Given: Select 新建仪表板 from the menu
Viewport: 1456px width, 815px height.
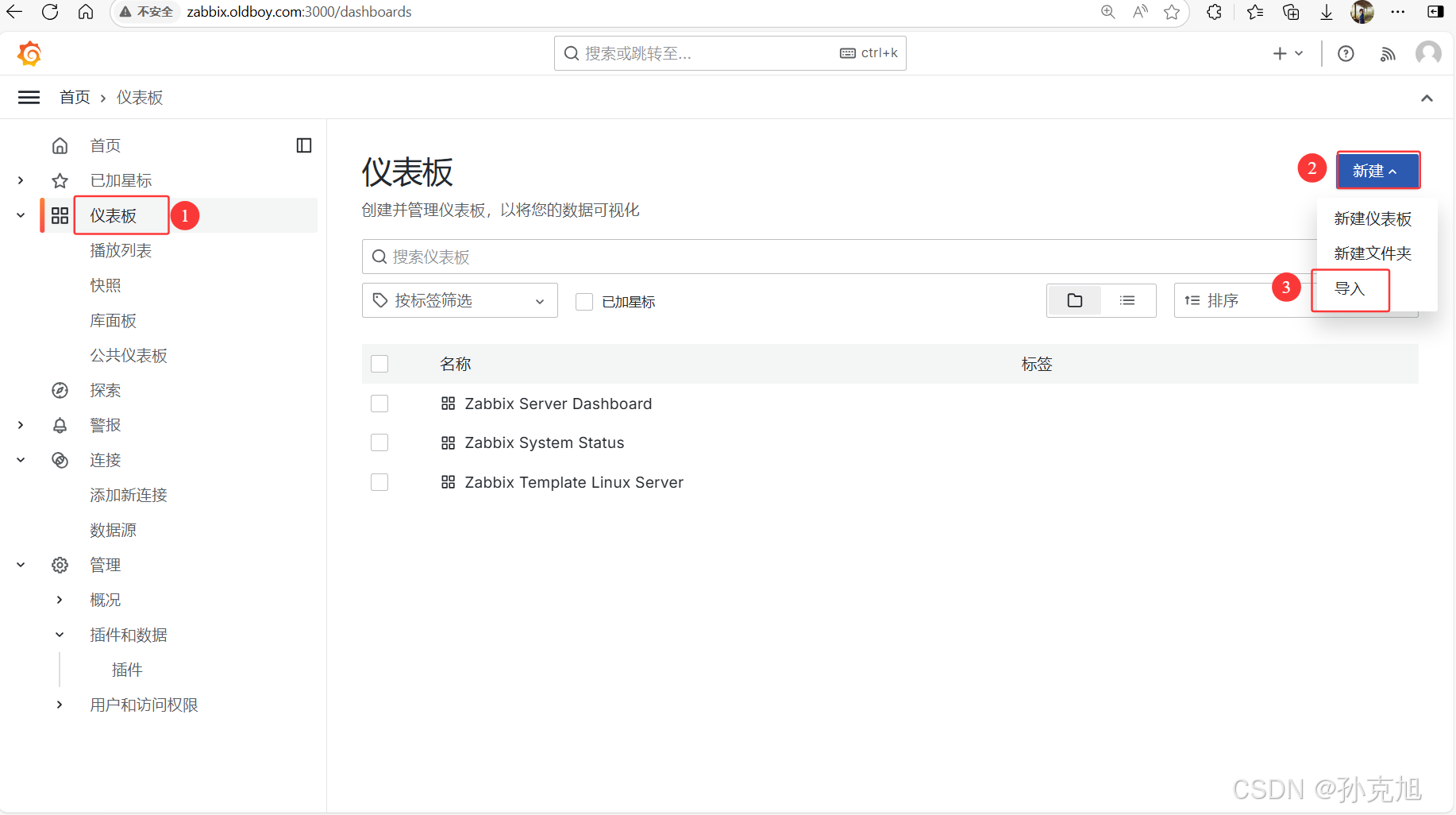Looking at the screenshot, I should coord(1373,218).
